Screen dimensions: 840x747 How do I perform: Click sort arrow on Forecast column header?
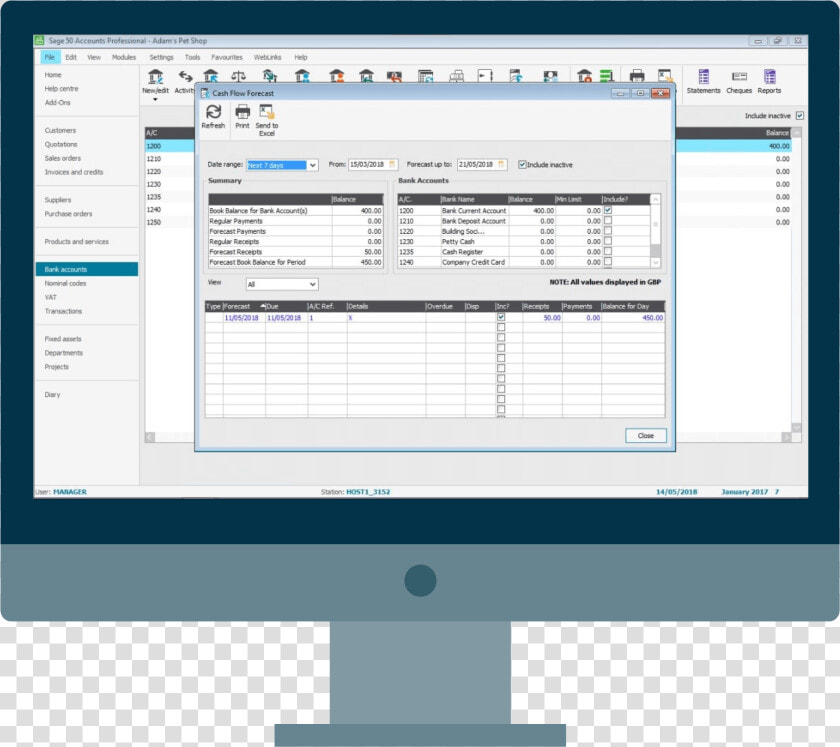coord(262,306)
